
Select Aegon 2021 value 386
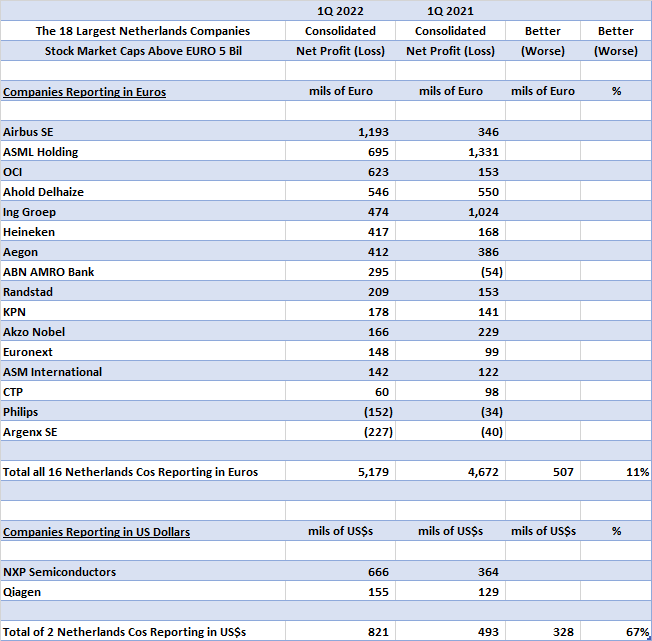pyautogui.click(x=488, y=251)
